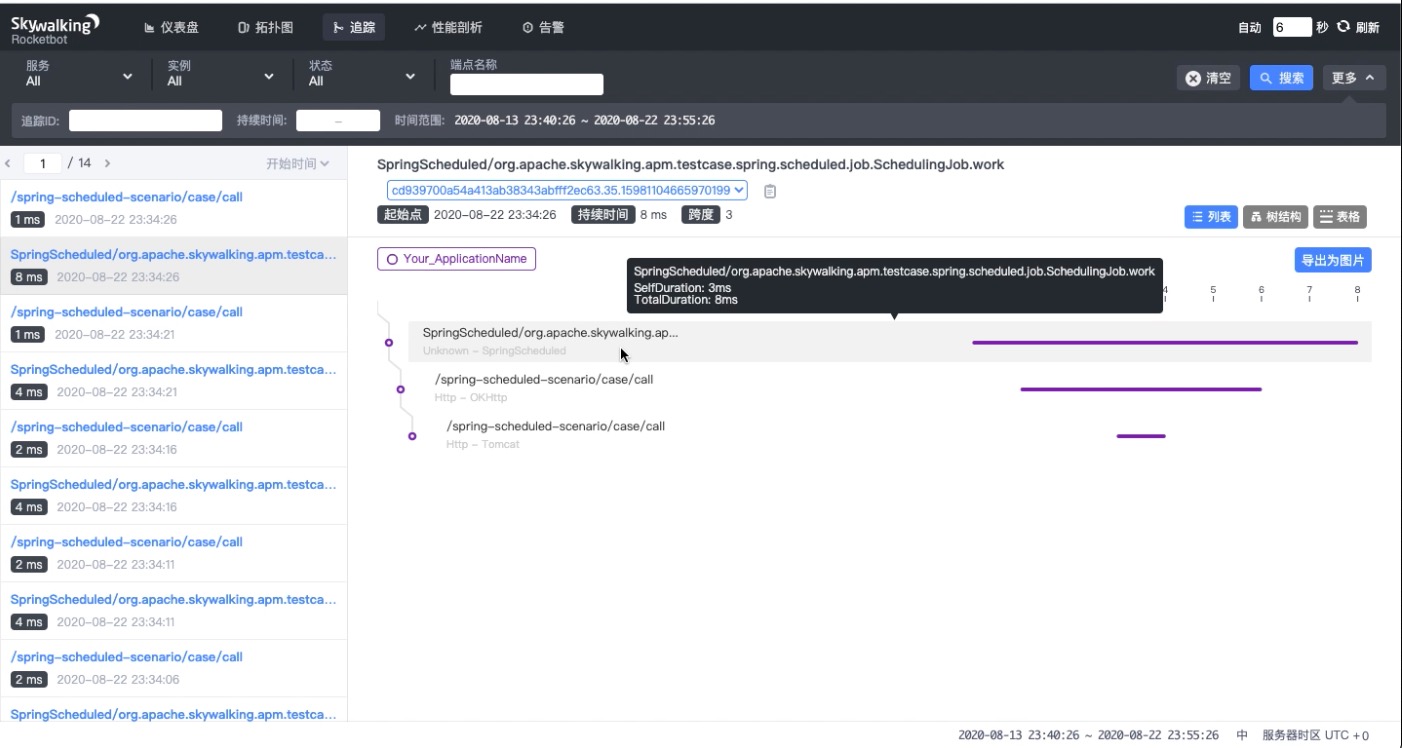Focus the 持续时间 duration range input
This screenshot has width=1402, height=748.
pyautogui.click(x=338, y=121)
